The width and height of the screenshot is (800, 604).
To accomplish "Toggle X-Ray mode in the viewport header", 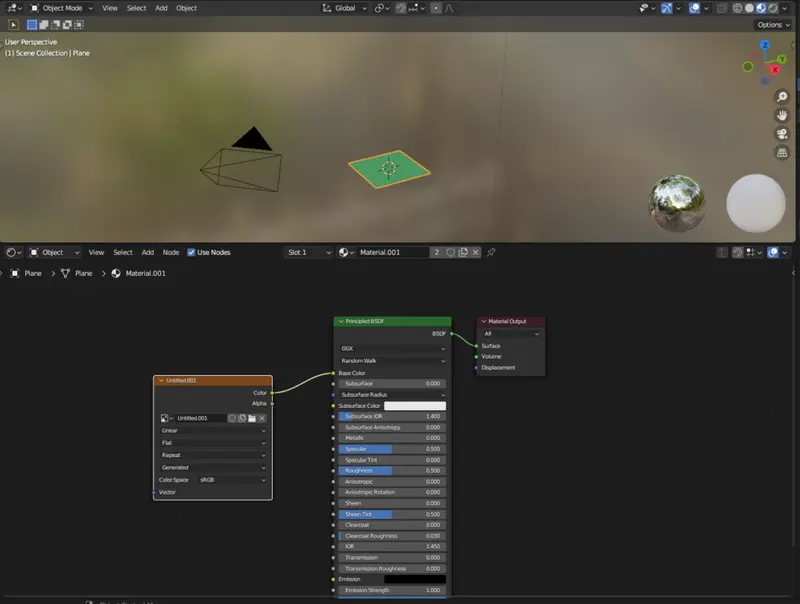I will tap(721, 8).
